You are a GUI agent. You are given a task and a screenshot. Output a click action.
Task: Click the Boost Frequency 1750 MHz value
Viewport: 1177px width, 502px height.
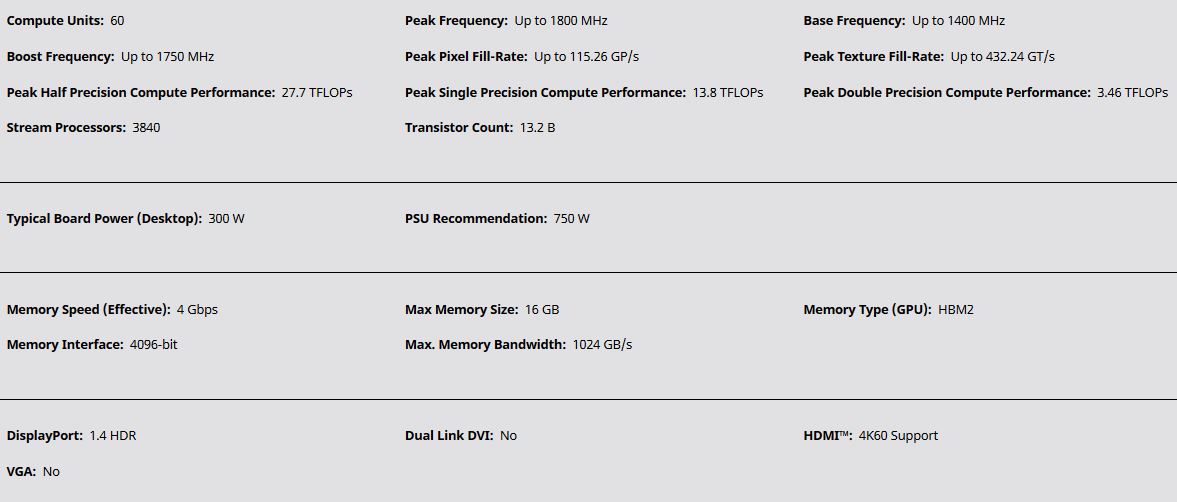(167, 56)
